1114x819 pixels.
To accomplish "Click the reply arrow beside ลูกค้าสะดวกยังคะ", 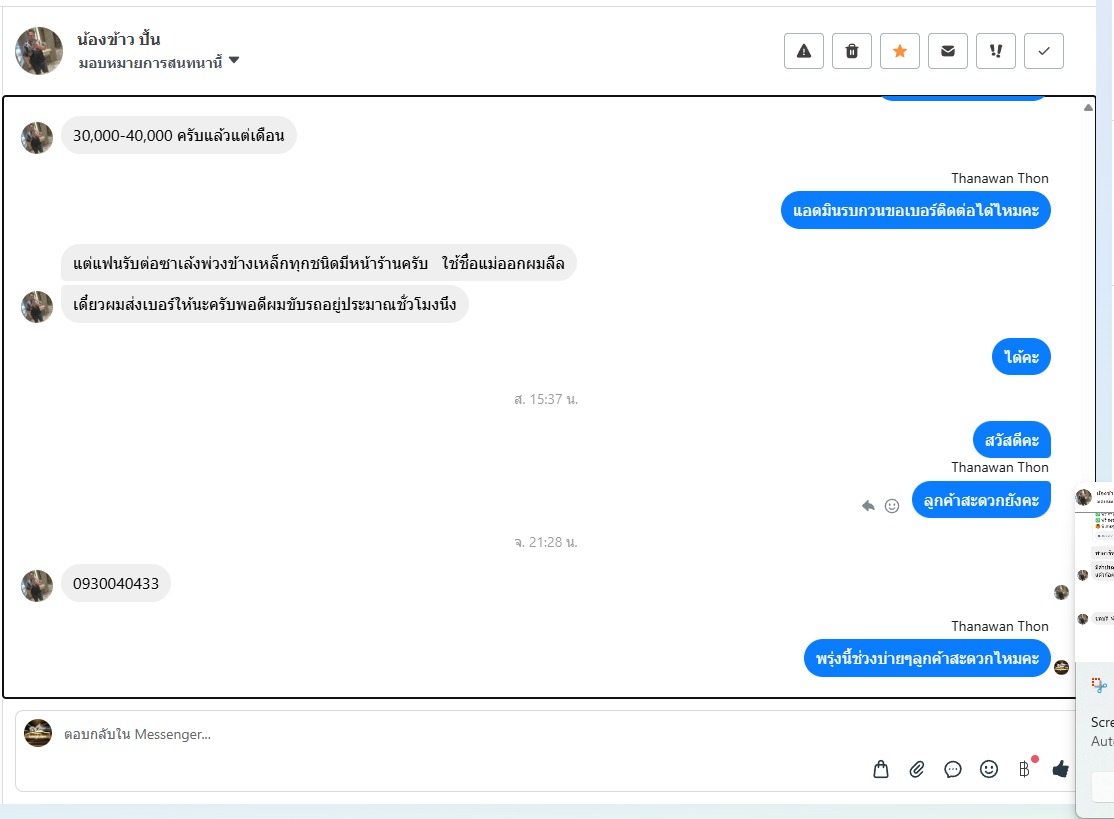I will coord(868,506).
